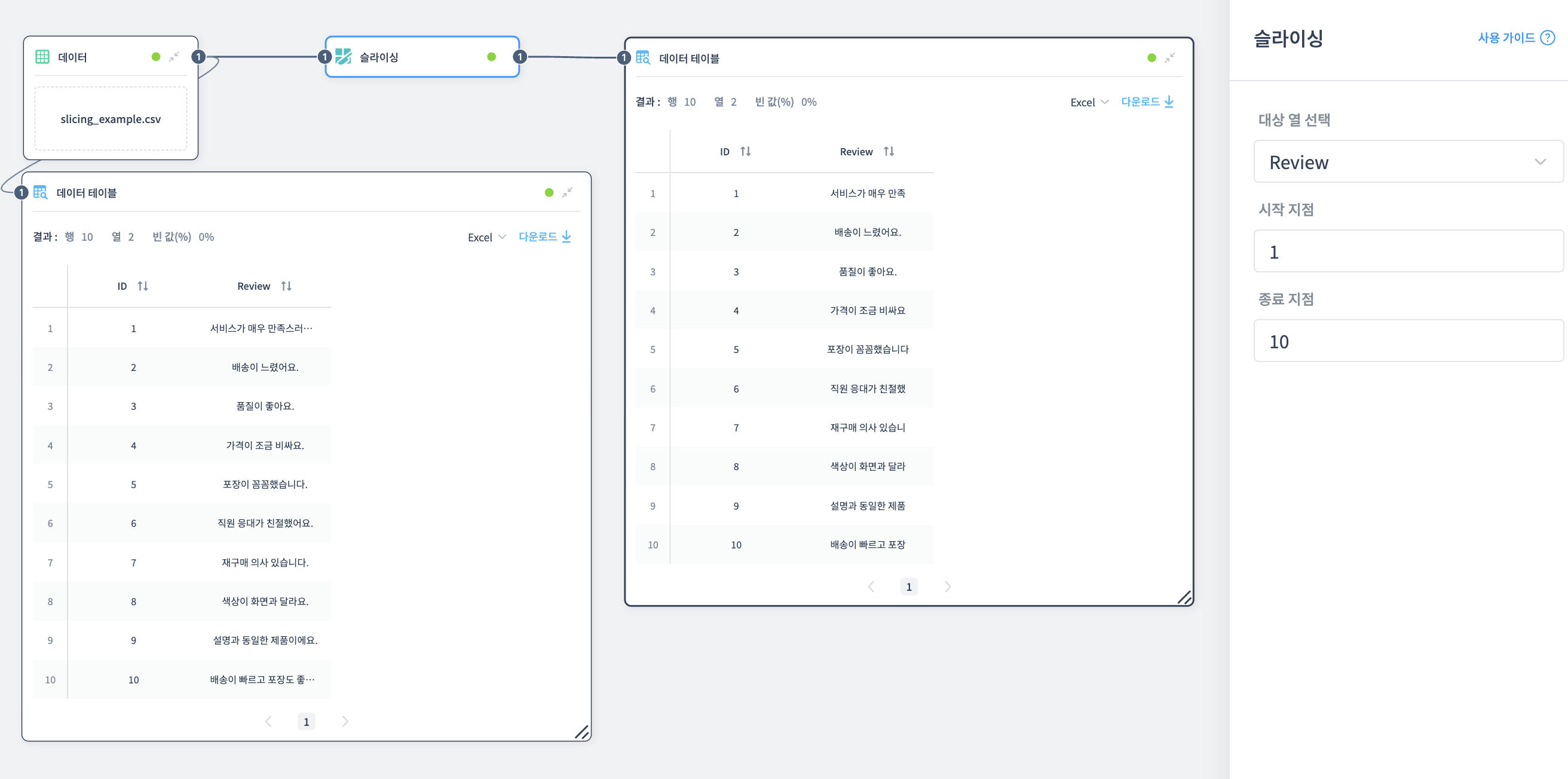
Task: Click the right data table magnifier icon
Action: tap(643, 58)
